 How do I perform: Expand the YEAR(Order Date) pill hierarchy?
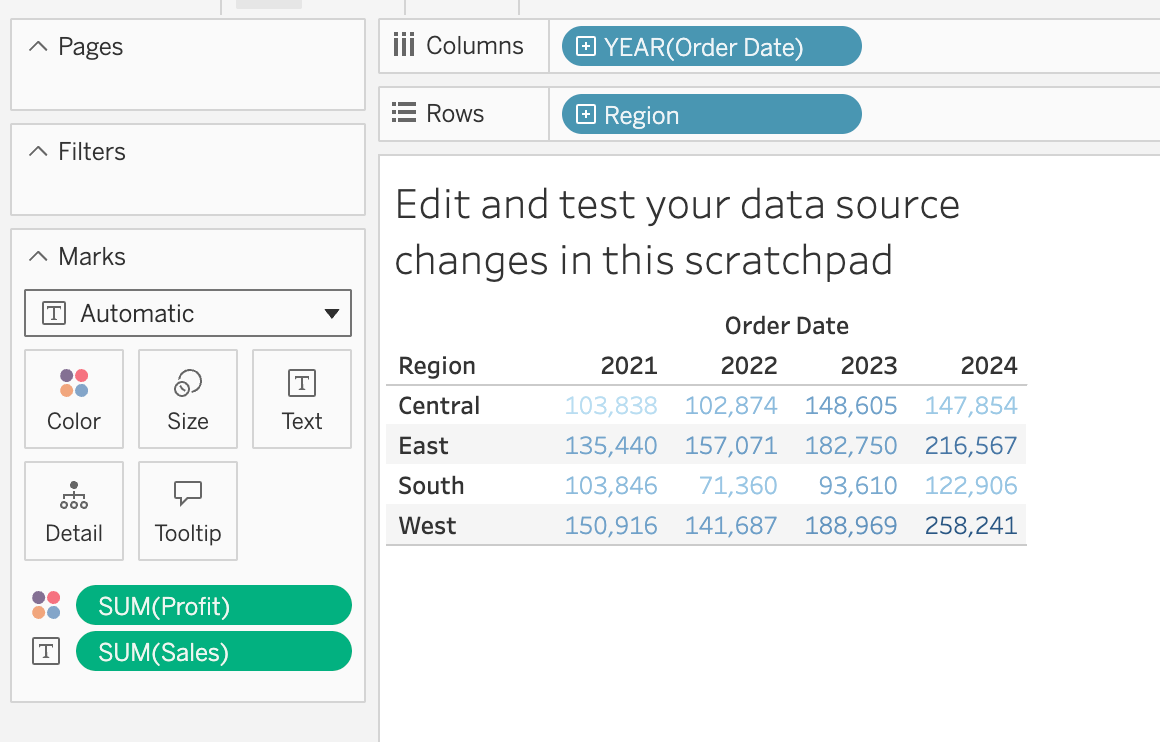585,45
